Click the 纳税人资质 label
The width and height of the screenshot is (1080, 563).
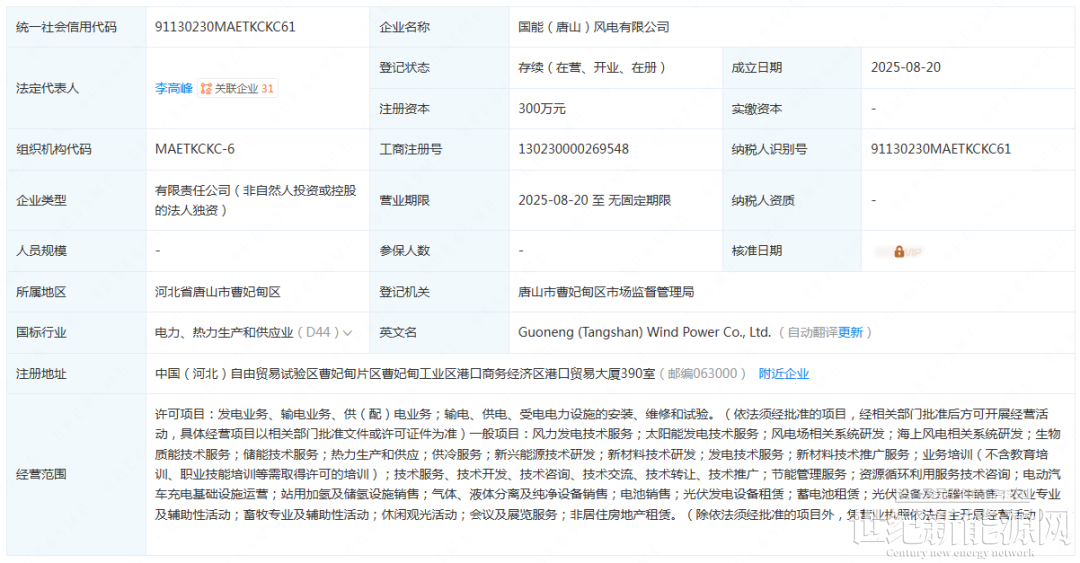coord(763,200)
